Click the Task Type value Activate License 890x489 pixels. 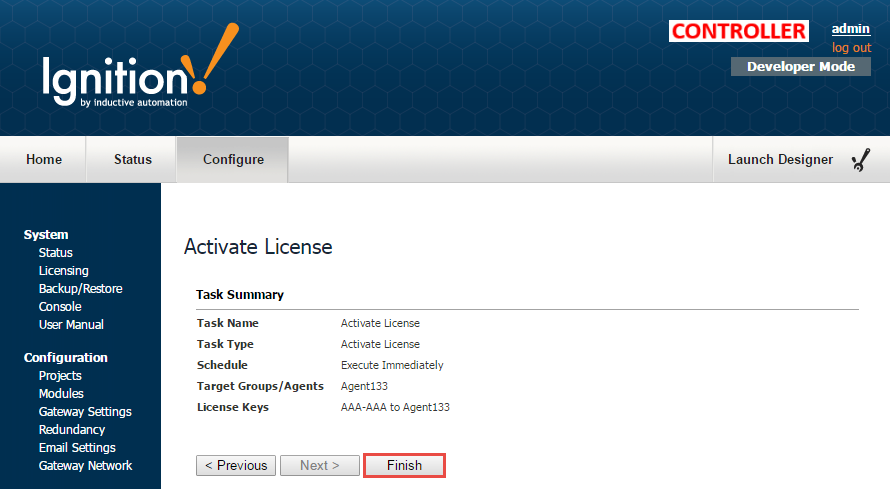pyautogui.click(x=380, y=344)
